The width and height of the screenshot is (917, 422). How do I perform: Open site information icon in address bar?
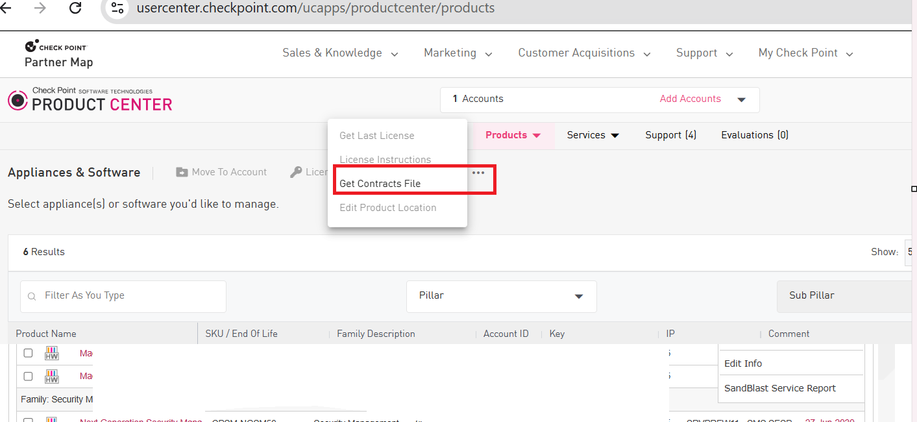pyautogui.click(x=118, y=8)
